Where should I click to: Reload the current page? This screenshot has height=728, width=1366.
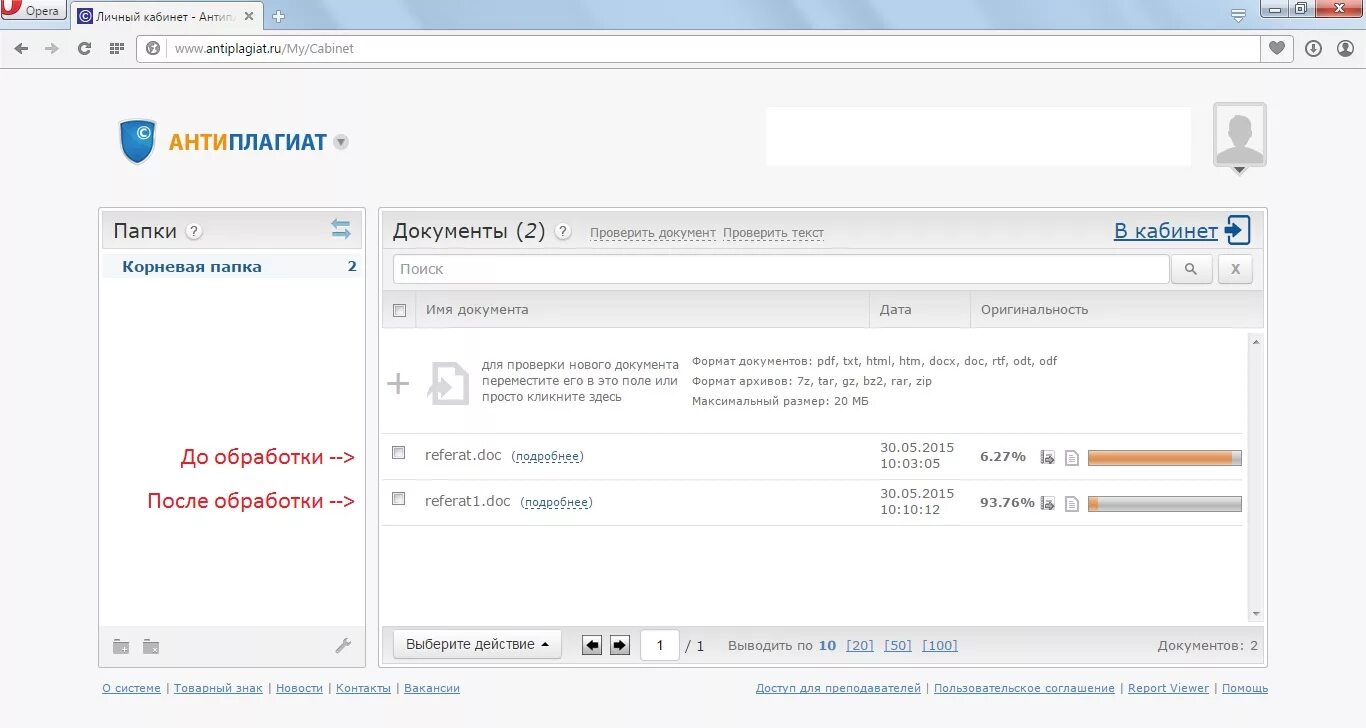[x=84, y=48]
